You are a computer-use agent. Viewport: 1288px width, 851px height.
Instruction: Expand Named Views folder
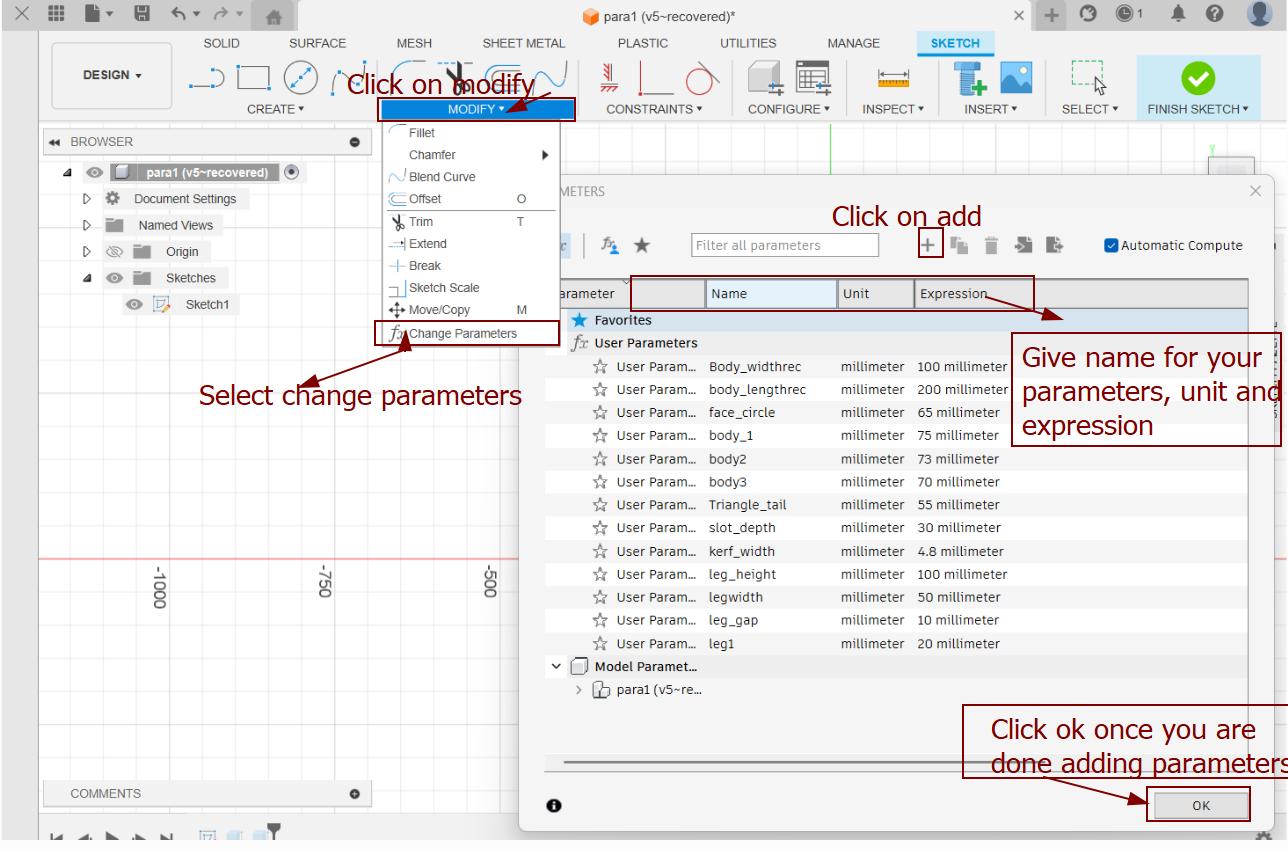click(x=87, y=225)
